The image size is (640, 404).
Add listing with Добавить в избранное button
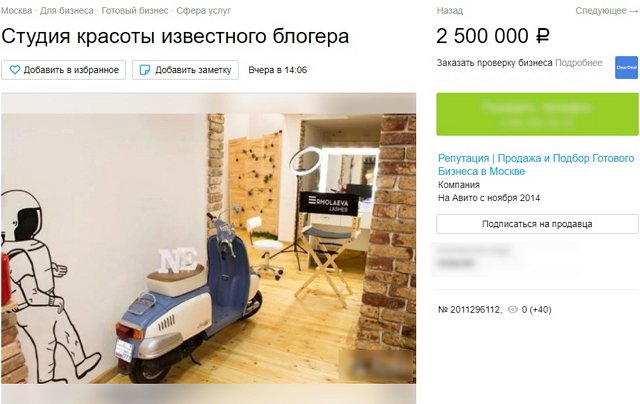[63, 70]
